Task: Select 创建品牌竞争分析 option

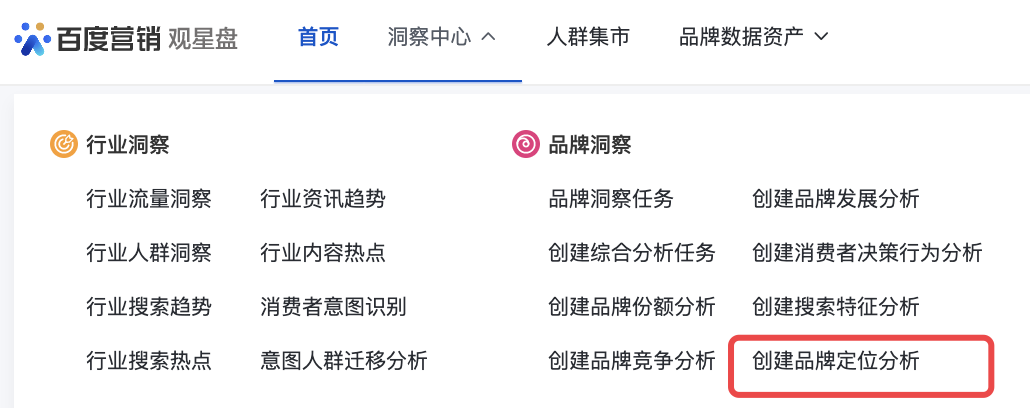Action: (632, 361)
